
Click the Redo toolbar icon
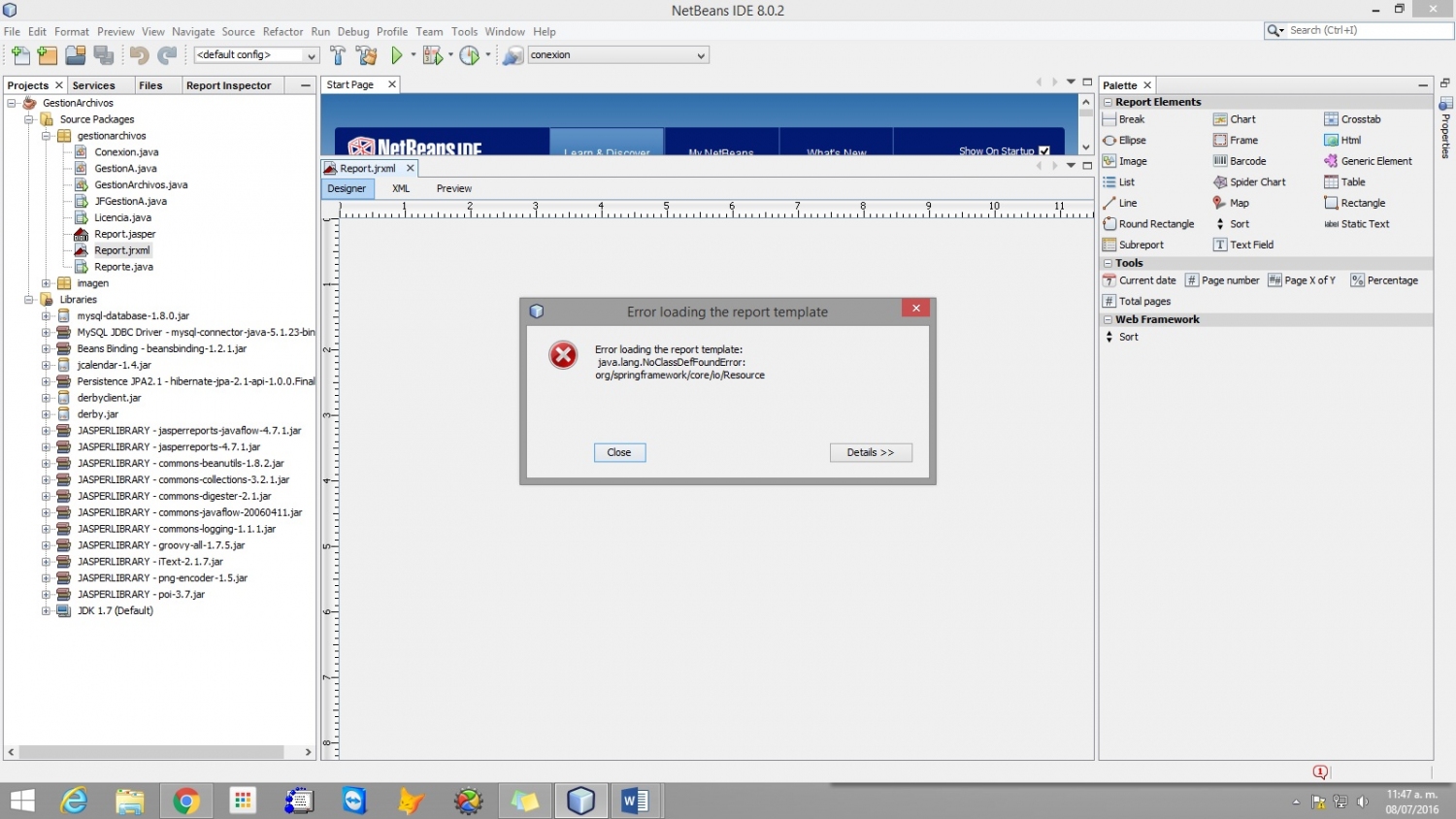pyautogui.click(x=168, y=55)
